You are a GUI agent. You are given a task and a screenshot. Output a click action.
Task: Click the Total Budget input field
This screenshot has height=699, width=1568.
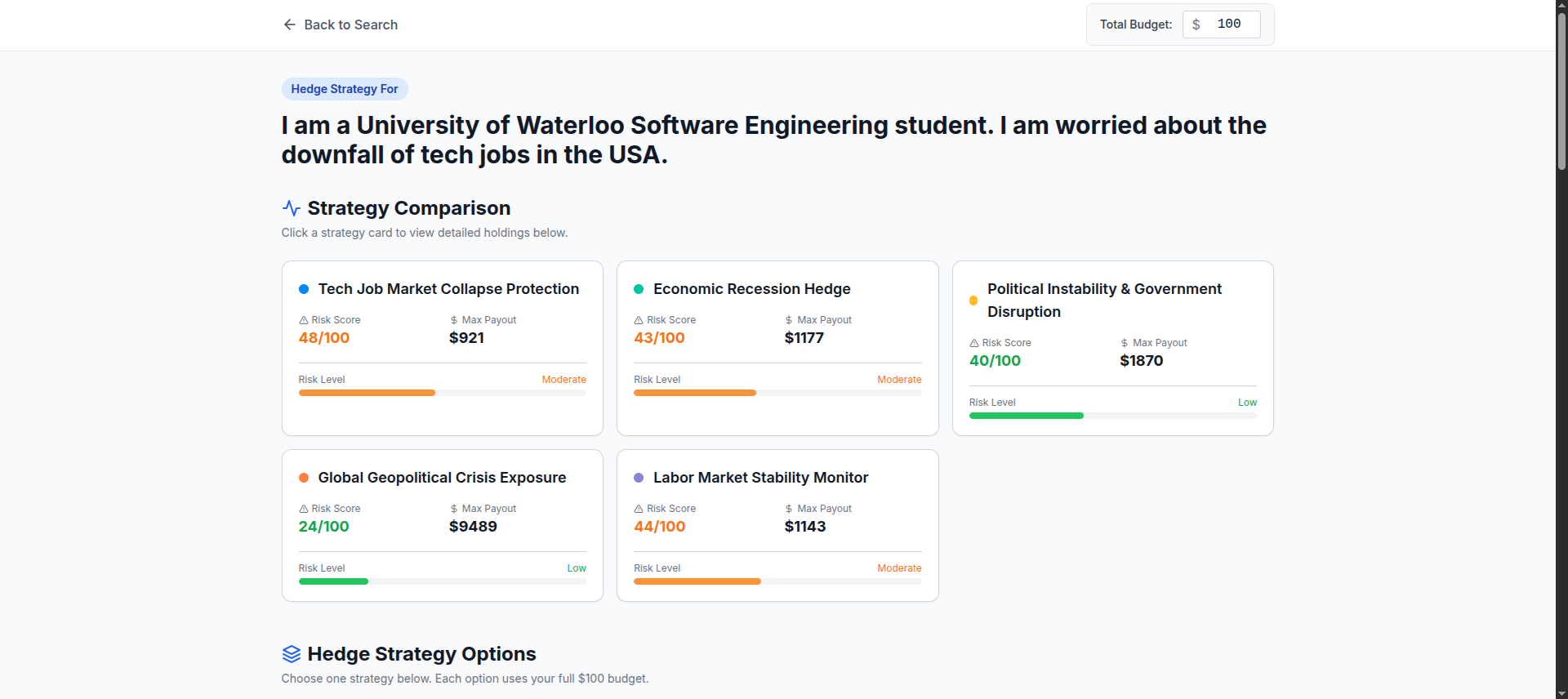click(x=1229, y=24)
